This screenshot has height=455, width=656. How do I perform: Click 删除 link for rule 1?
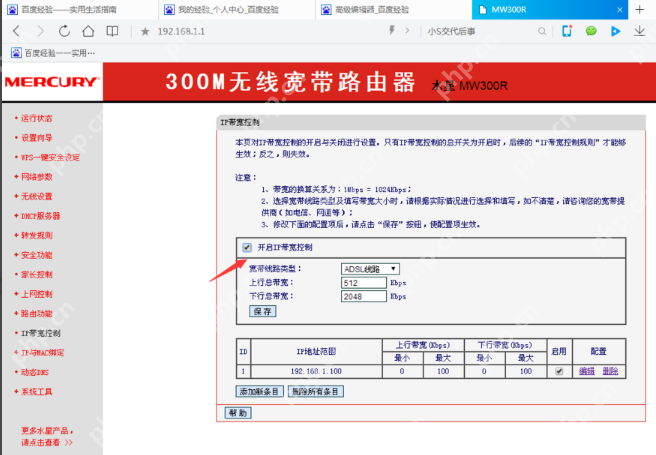pos(610,371)
